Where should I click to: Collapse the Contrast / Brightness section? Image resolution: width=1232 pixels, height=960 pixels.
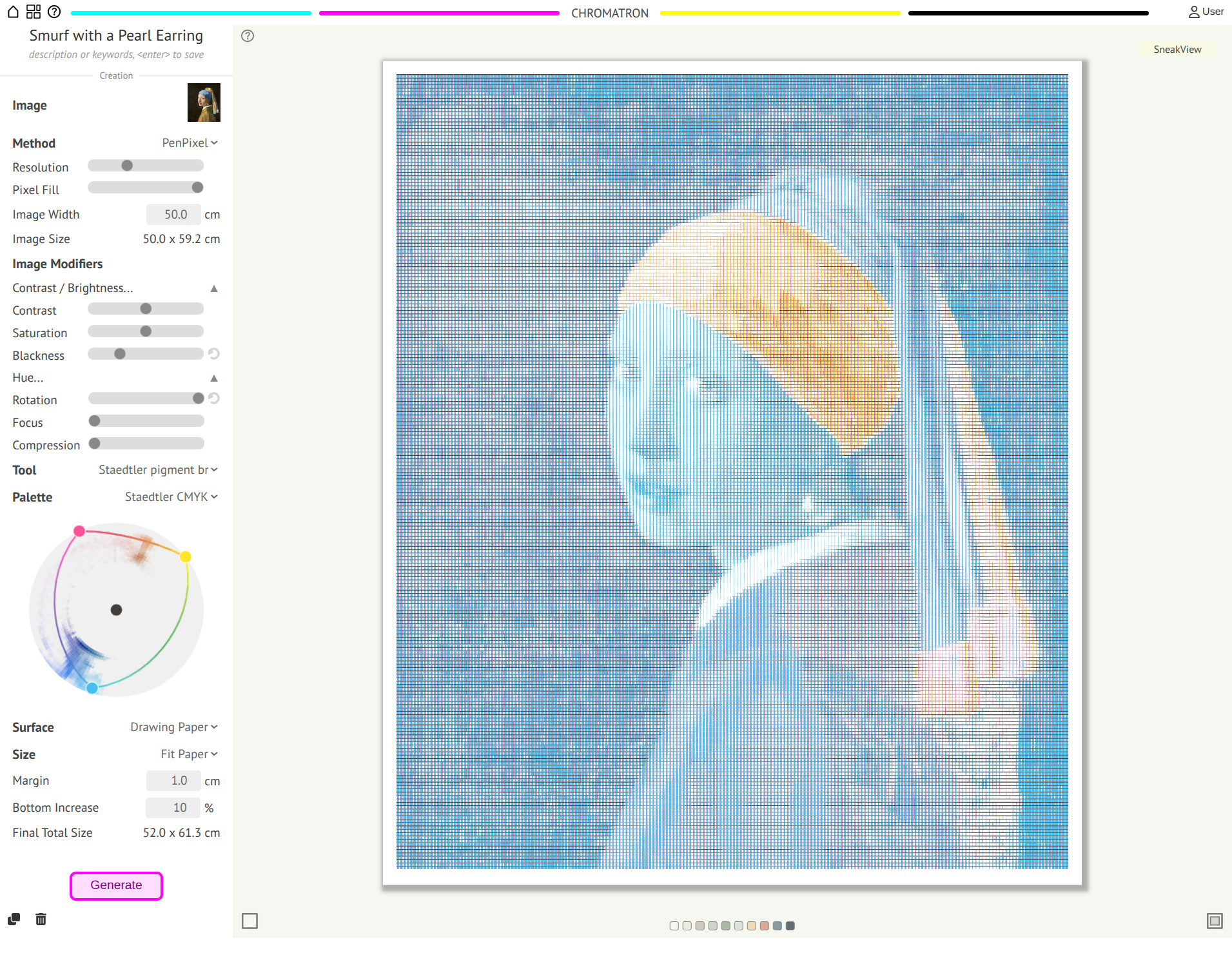[214, 289]
